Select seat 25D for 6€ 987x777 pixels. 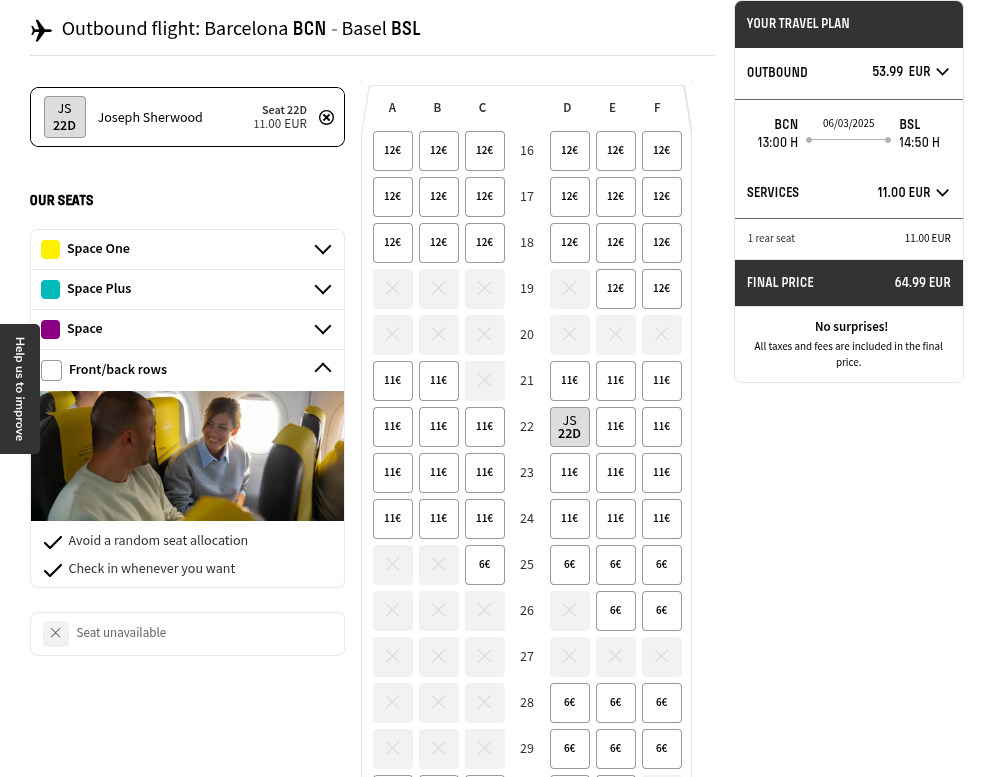coord(570,565)
